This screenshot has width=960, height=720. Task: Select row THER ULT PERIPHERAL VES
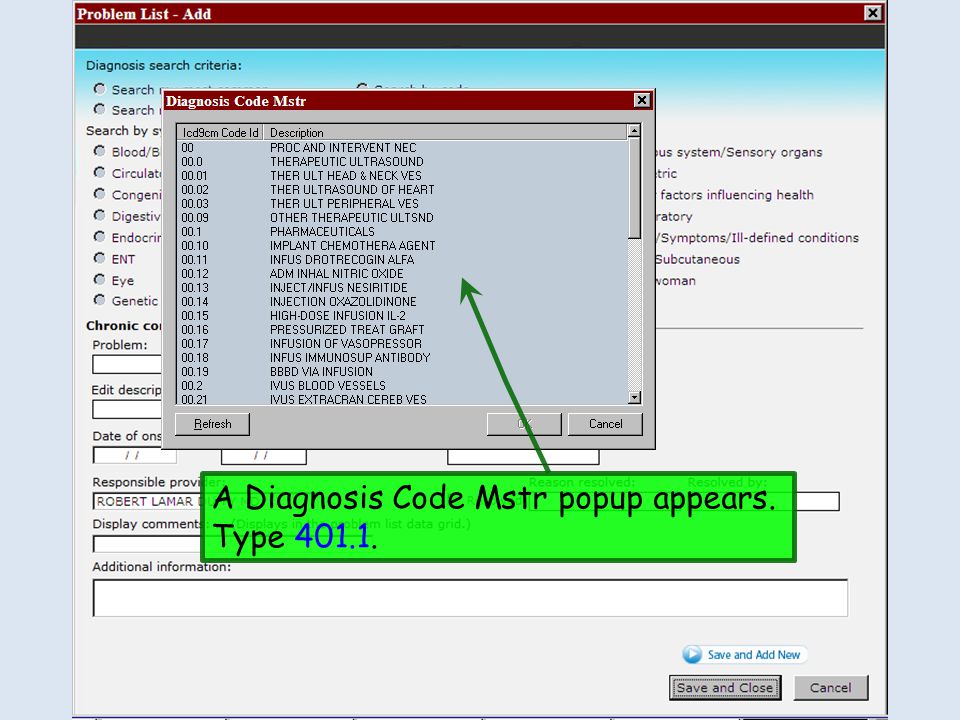tap(402, 204)
